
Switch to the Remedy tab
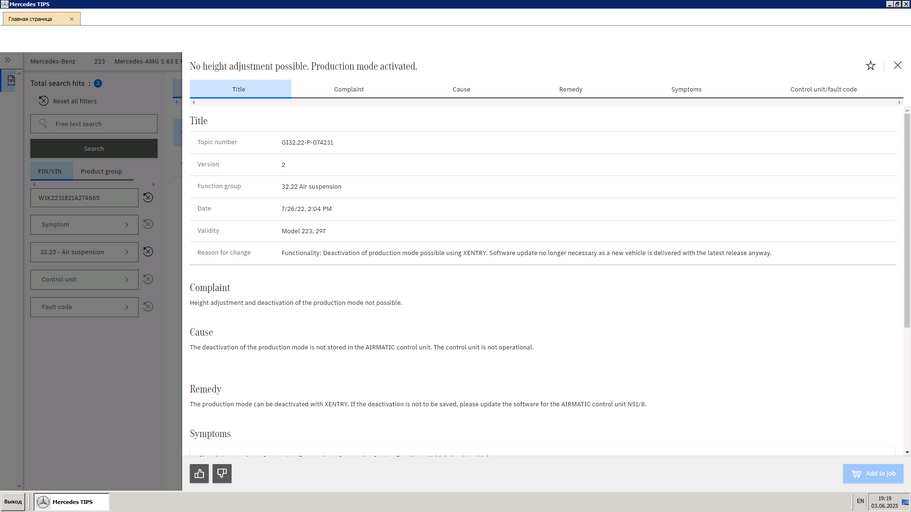[x=570, y=89]
